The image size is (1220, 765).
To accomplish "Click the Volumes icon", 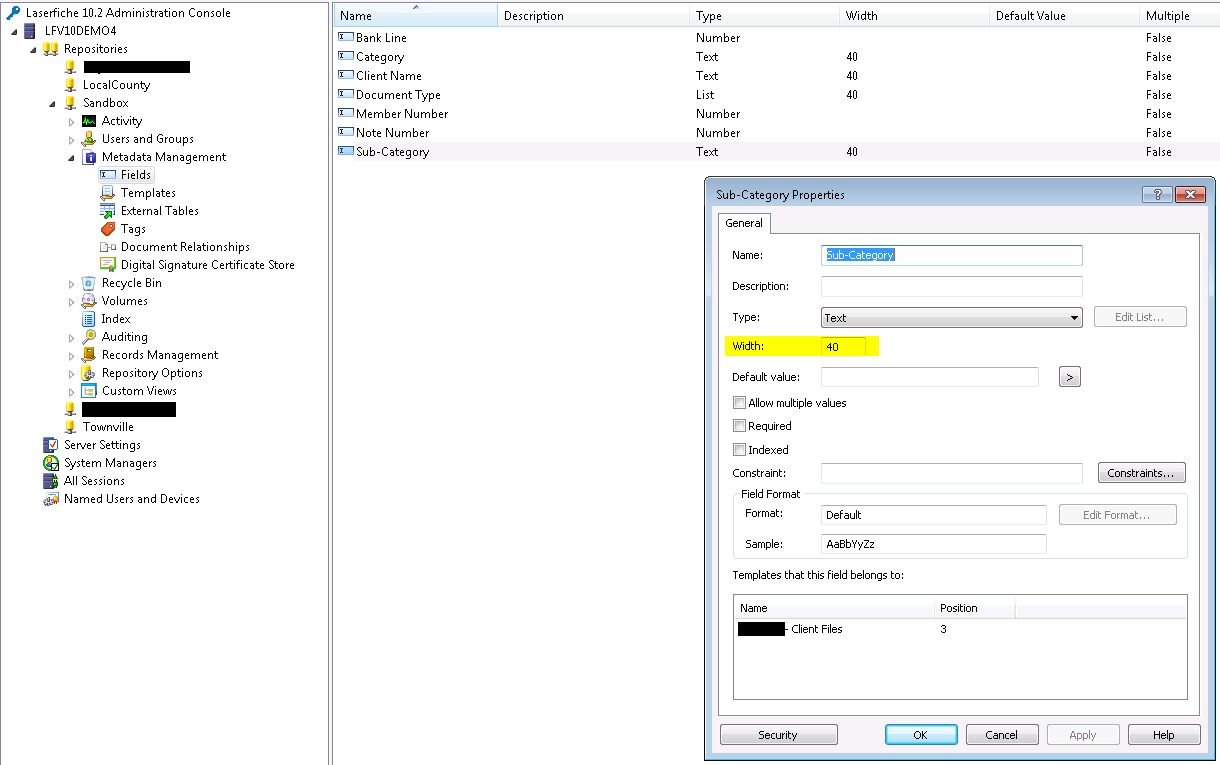I will (x=89, y=301).
